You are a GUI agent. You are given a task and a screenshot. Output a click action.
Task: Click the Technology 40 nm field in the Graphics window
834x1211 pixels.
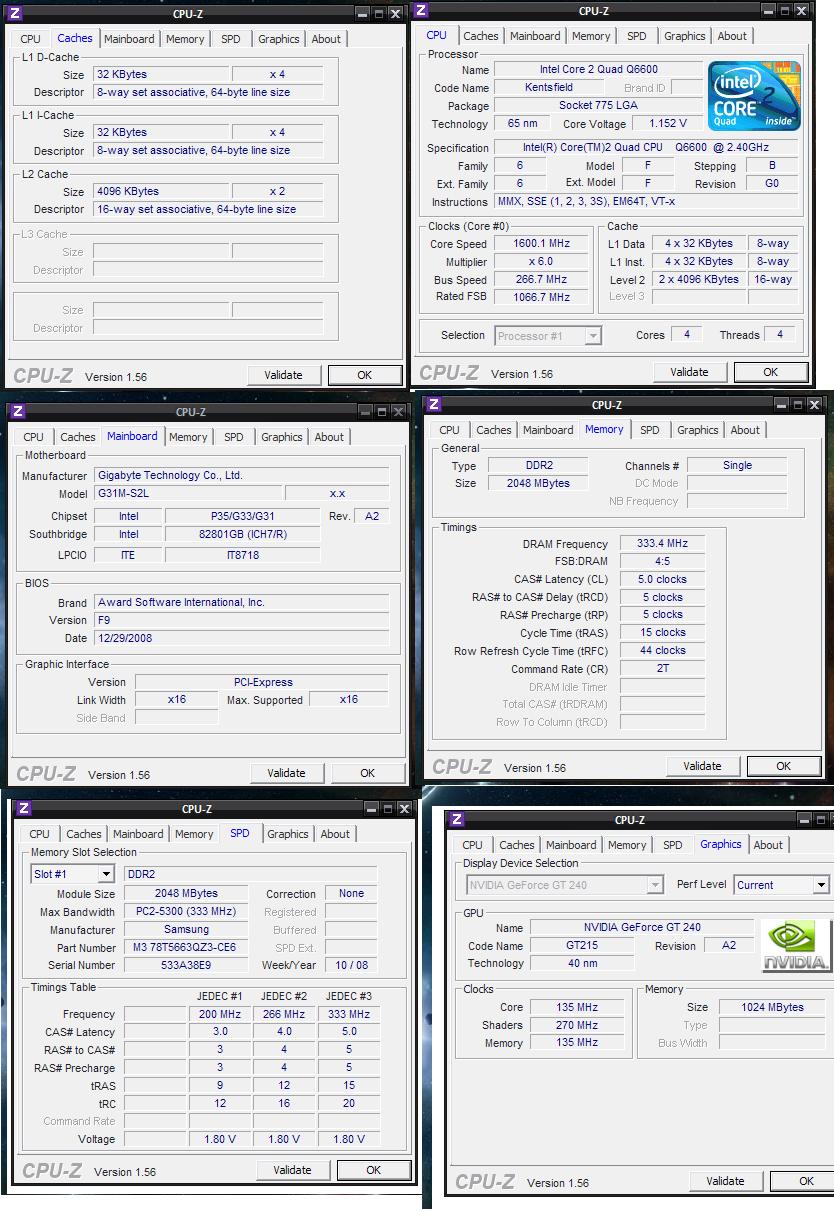(581, 964)
